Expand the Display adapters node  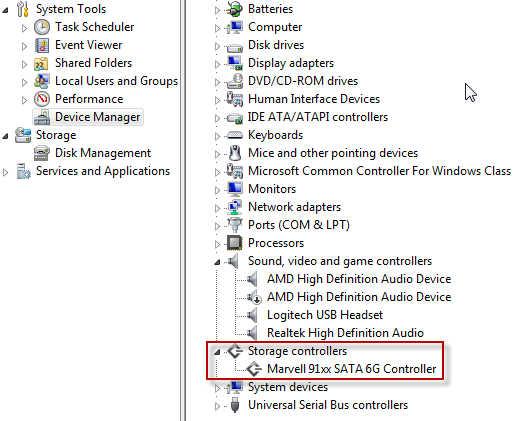tap(217, 64)
